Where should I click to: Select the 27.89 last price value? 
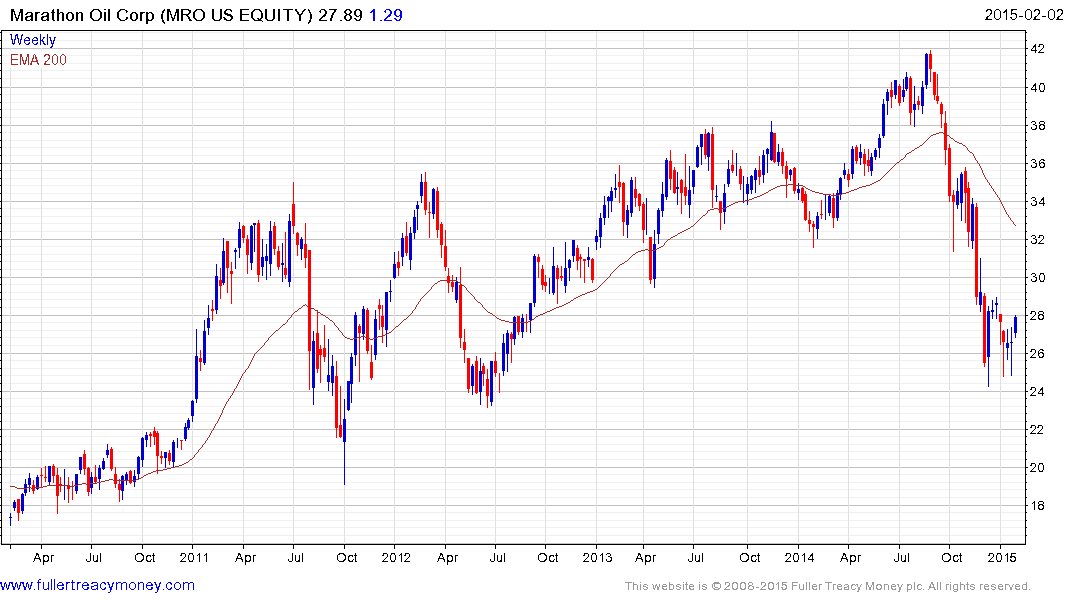click(340, 15)
